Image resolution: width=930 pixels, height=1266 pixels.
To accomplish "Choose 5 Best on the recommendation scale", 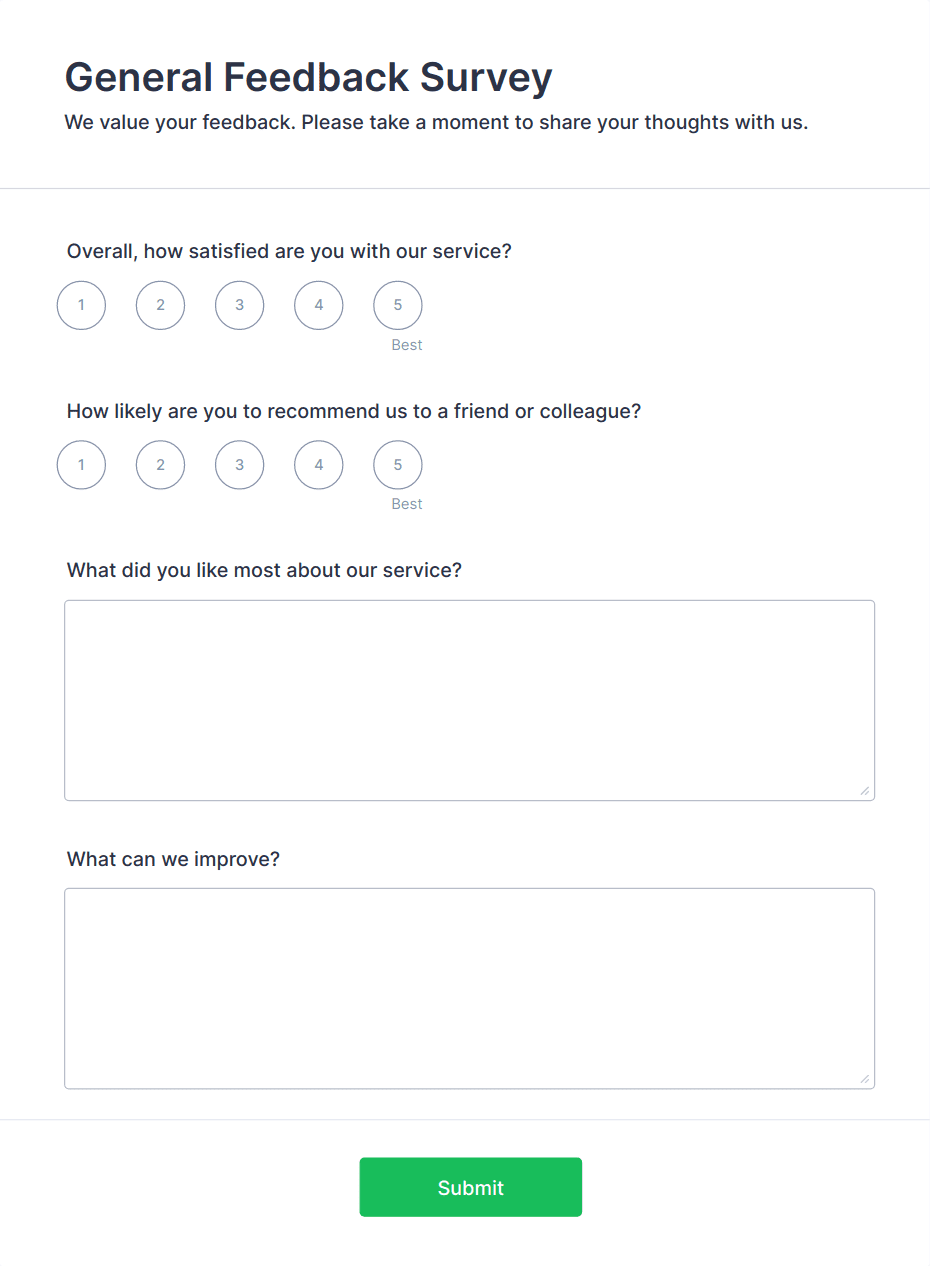I will click(x=397, y=464).
